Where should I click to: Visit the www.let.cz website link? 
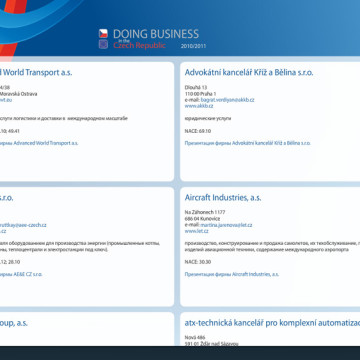pos(197,231)
